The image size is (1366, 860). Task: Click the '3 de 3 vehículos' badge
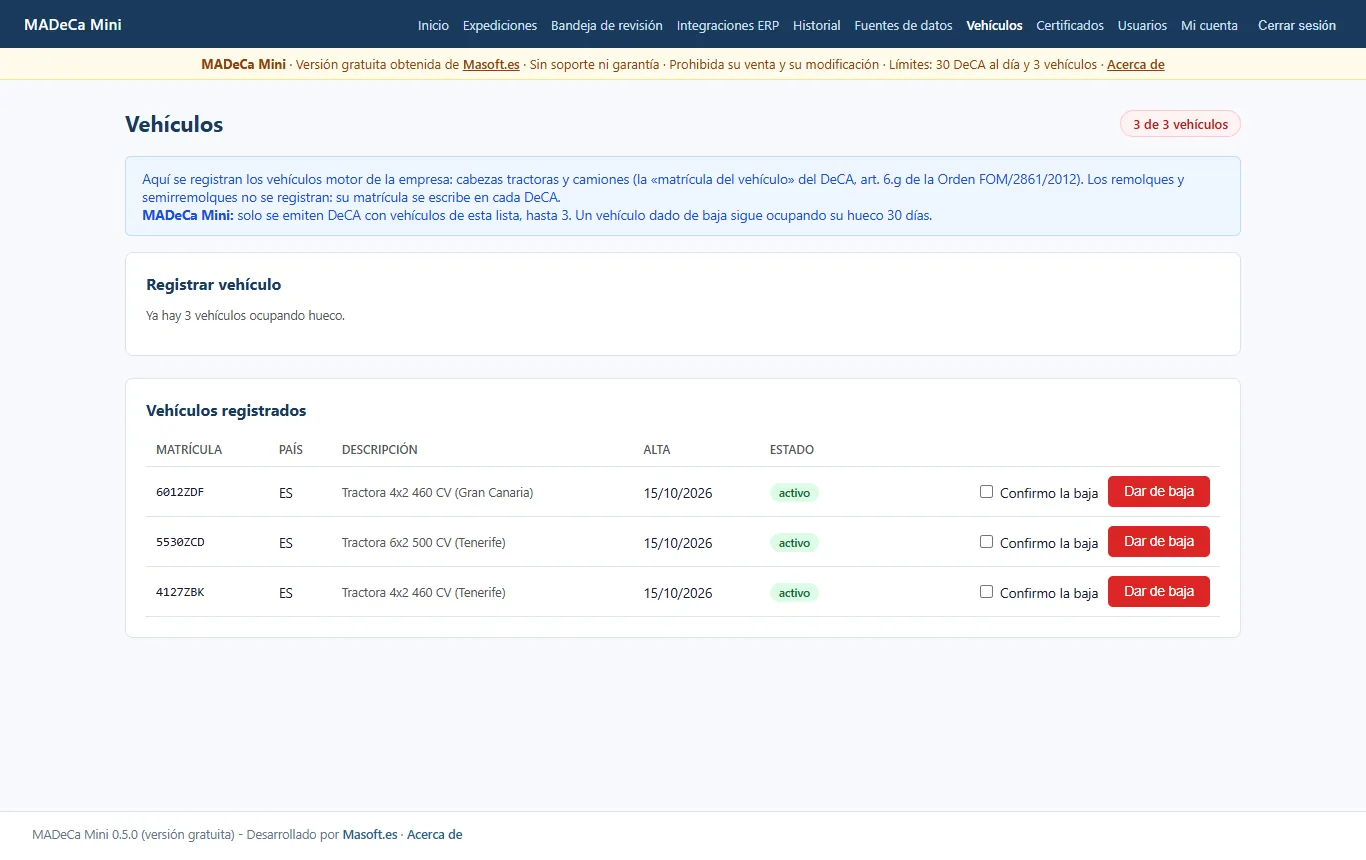pos(1181,124)
